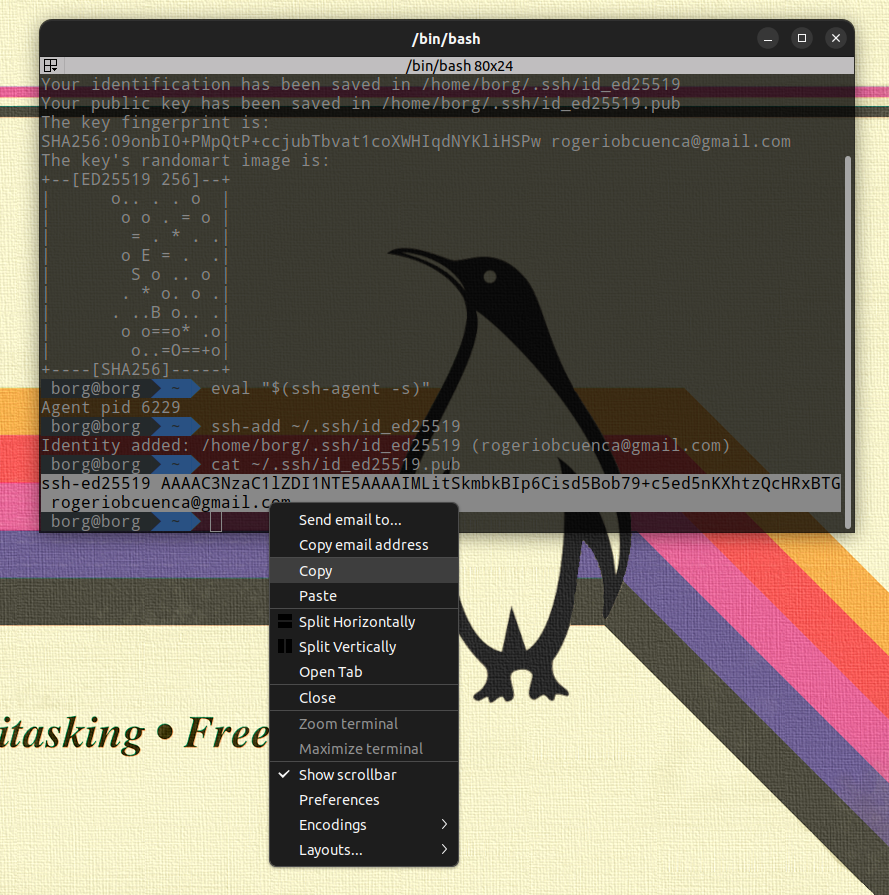Click the Split Horizontally icon in the menu
The height and width of the screenshot is (895, 889).
285,622
